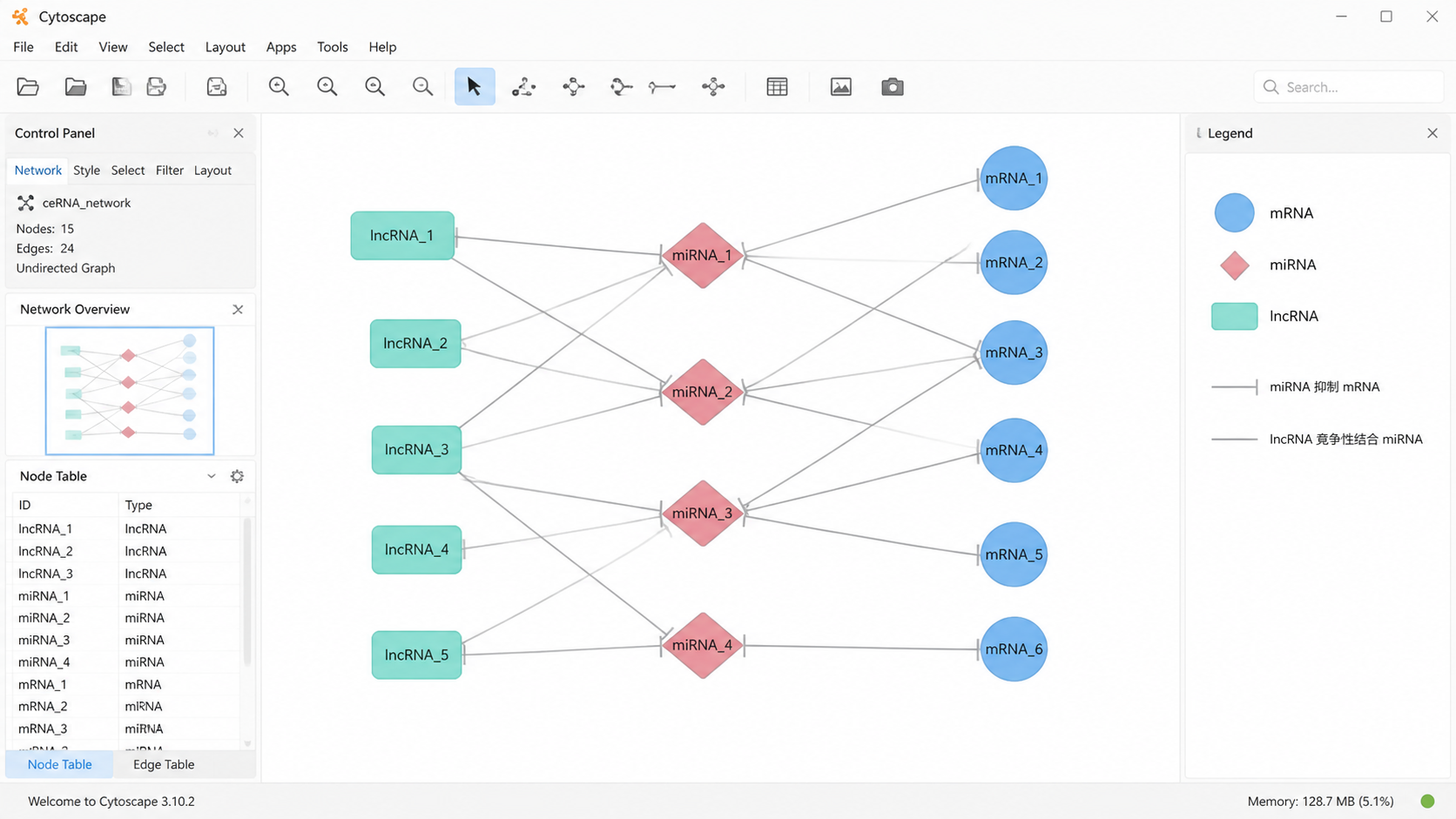1456x819 pixels.
Task: Select the lncRNA_5 node in the network canvas
Action: (416, 655)
